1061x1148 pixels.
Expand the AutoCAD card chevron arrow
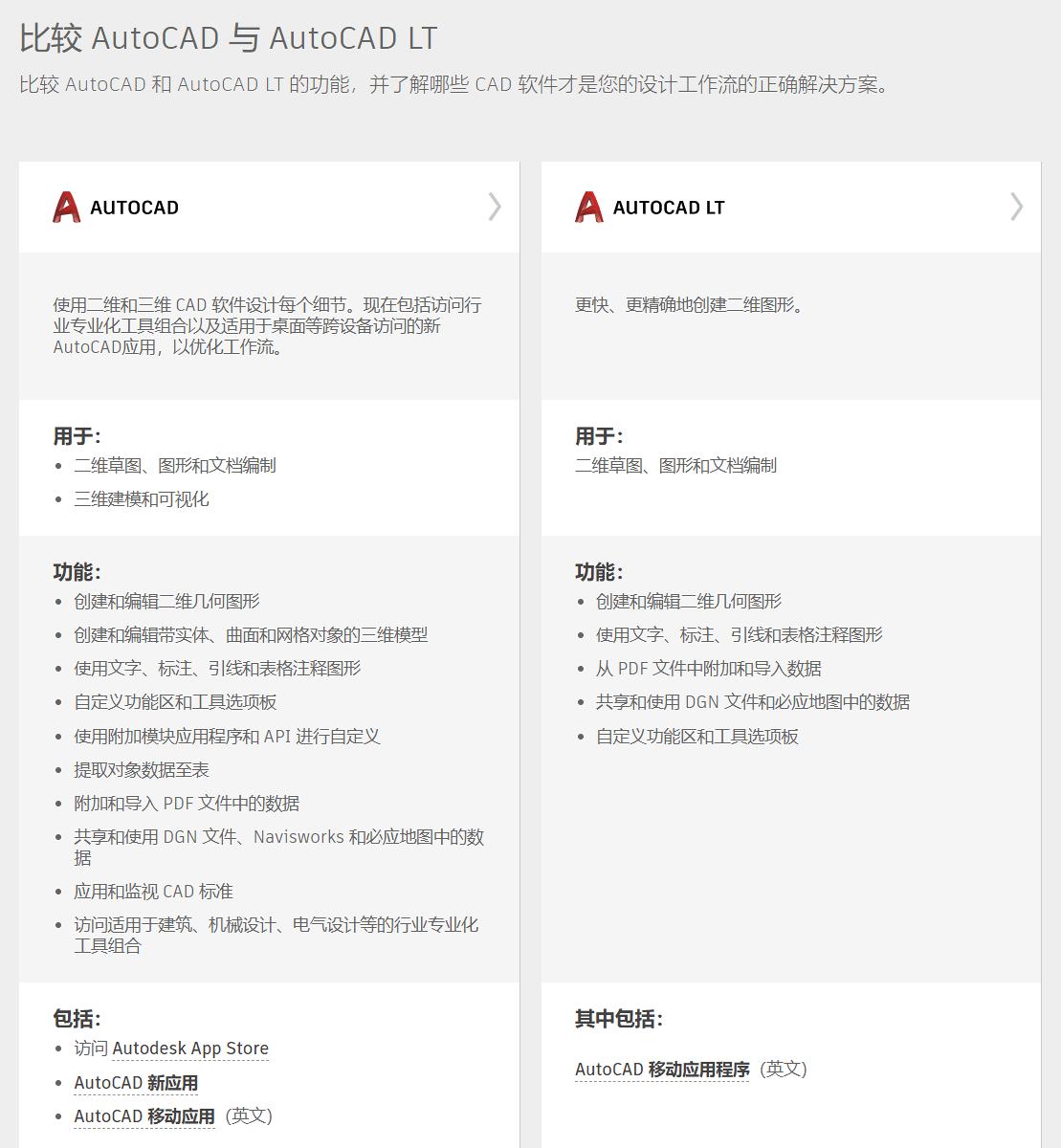click(495, 207)
